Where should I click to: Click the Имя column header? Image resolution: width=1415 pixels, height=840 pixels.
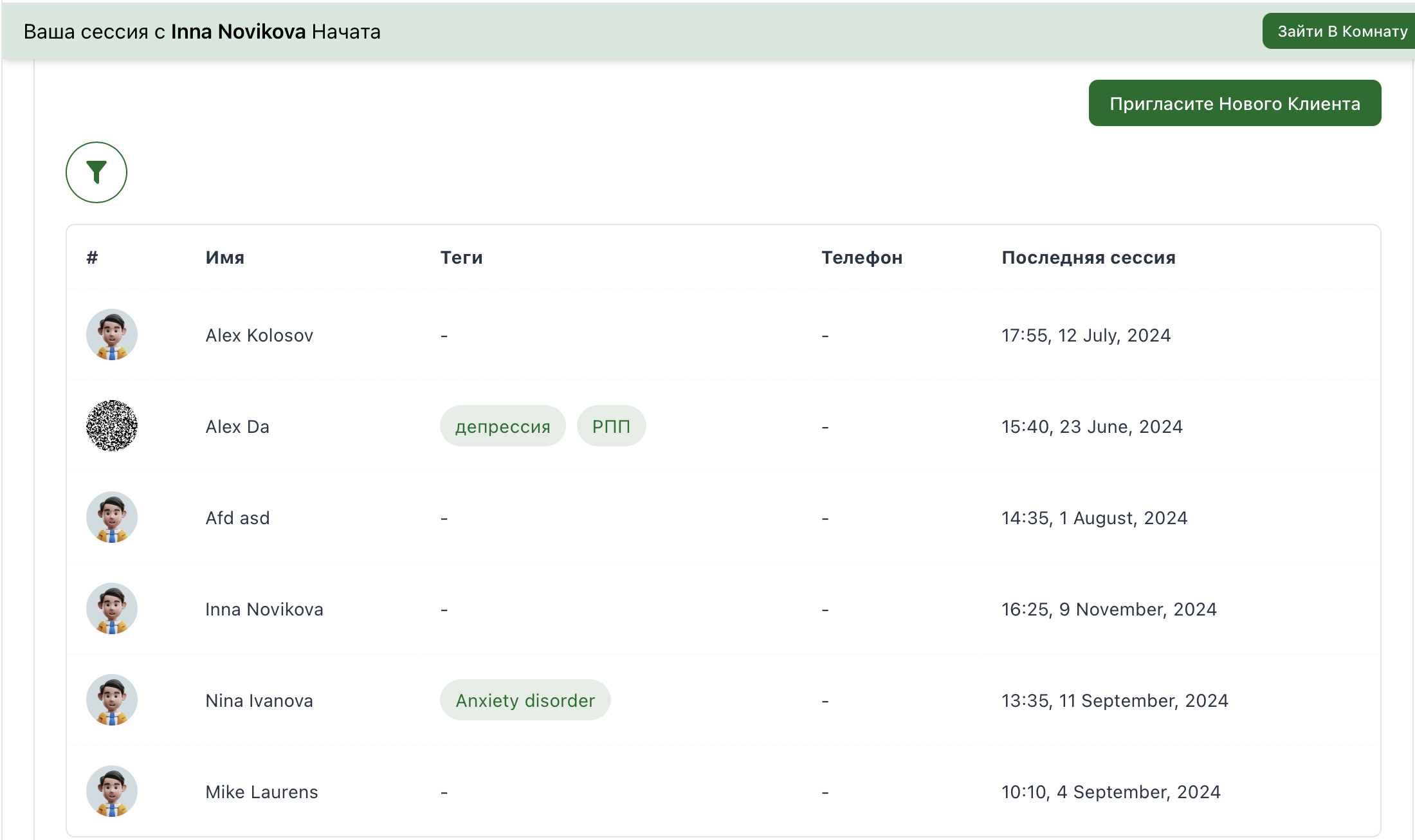click(x=225, y=257)
